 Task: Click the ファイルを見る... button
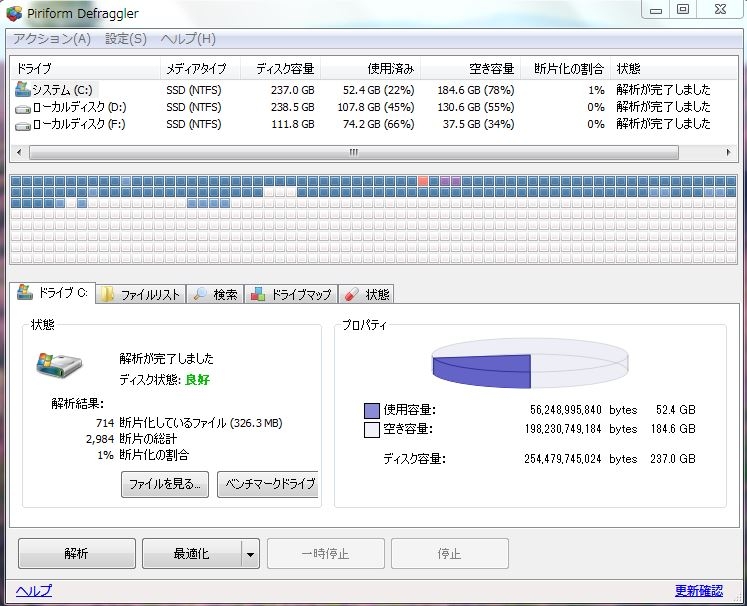pyautogui.click(x=165, y=484)
